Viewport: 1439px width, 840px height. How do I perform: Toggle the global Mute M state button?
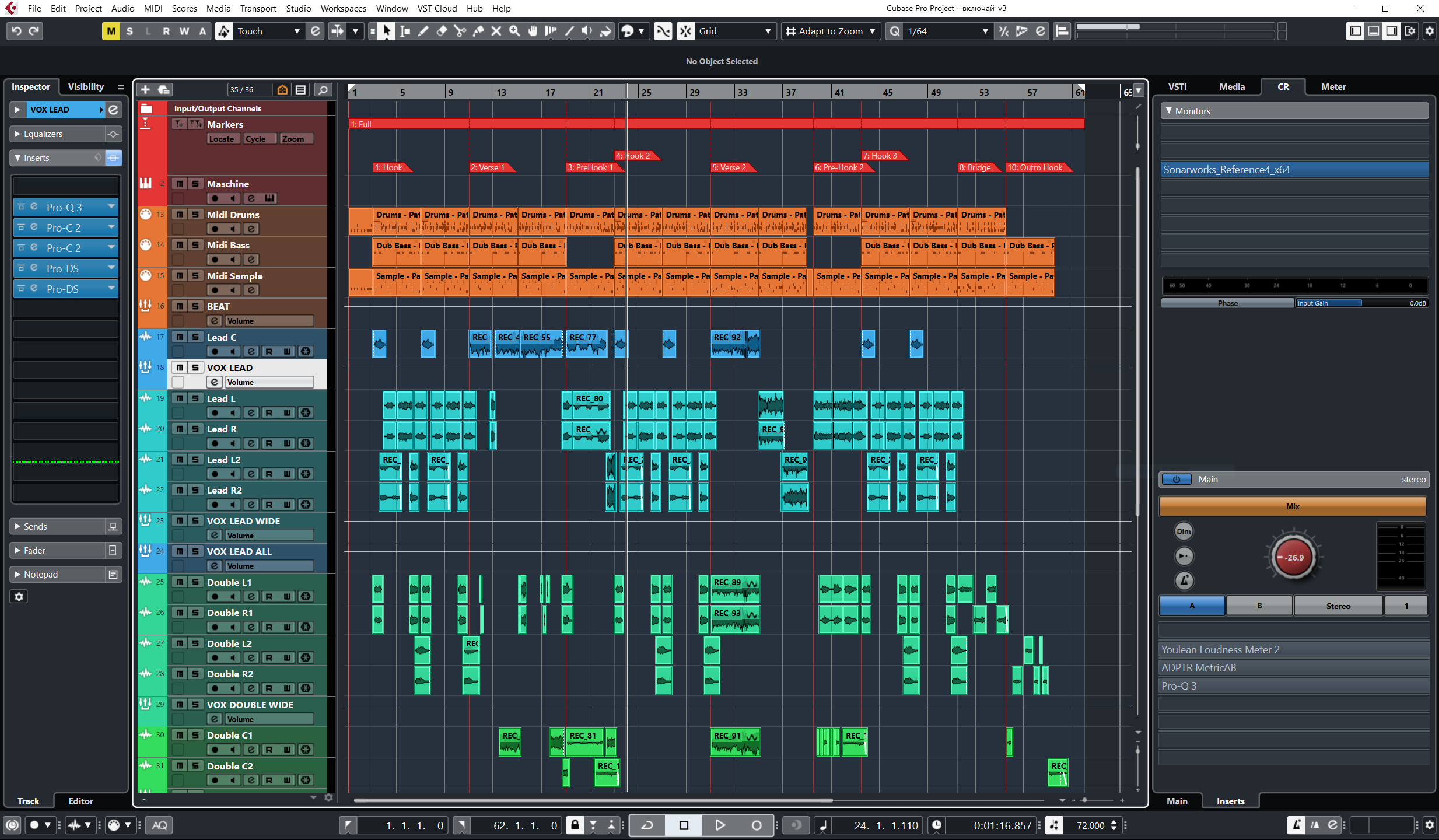pos(111,32)
